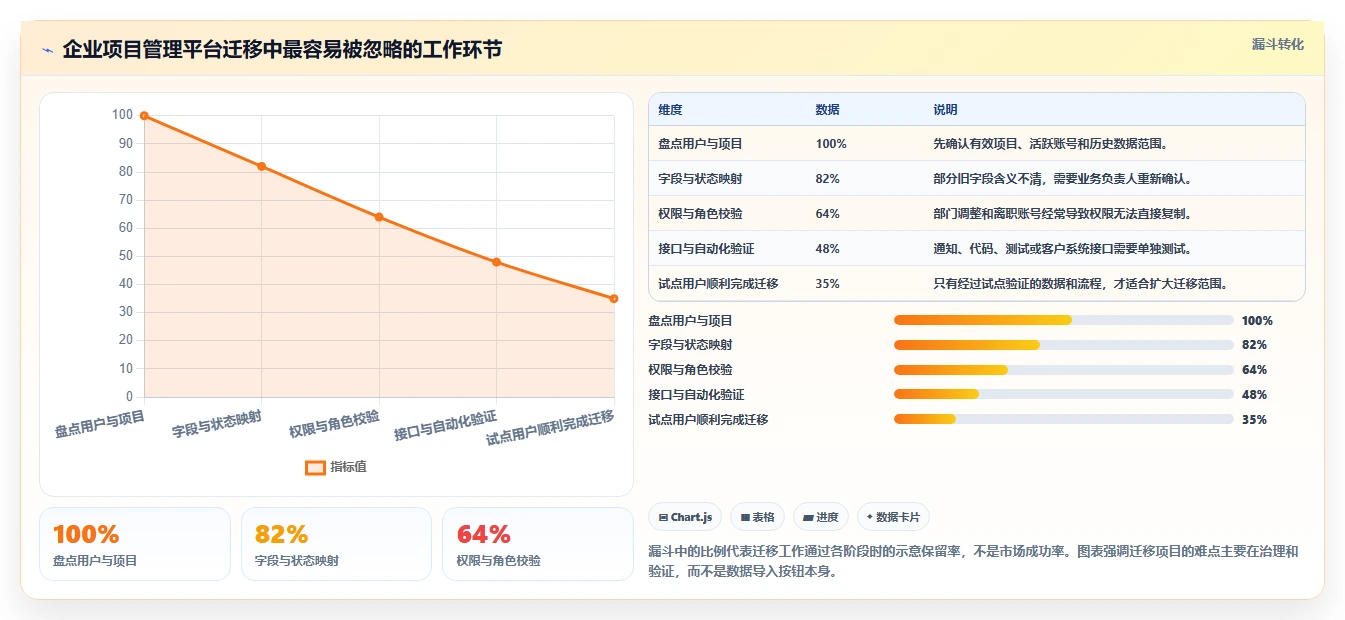The height and width of the screenshot is (620, 1345).
Task: Click the description starting 先确认有效项目
Action: tap(1051, 144)
